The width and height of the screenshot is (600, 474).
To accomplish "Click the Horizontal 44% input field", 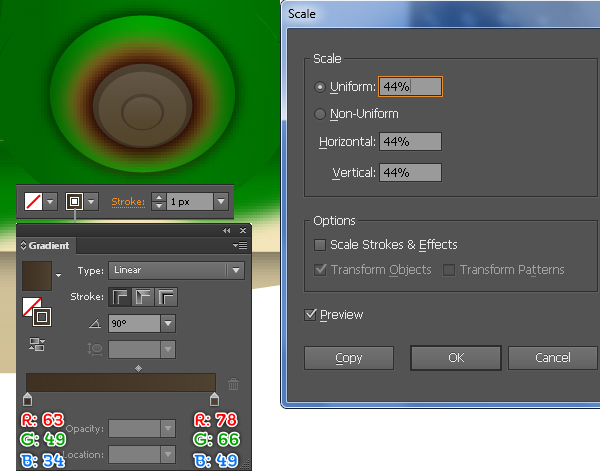I will (x=411, y=142).
